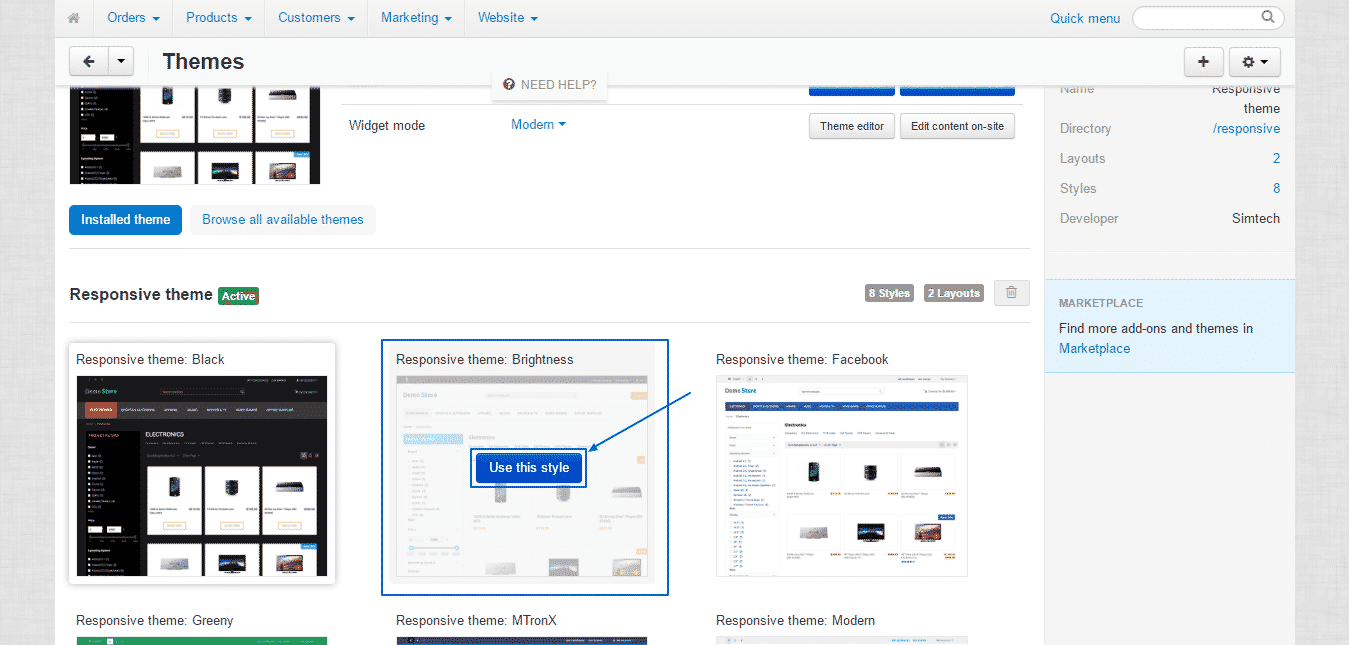Click the NEED HELP question mark icon
Screen dimensions: 1349x645
pyautogui.click(x=509, y=85)
